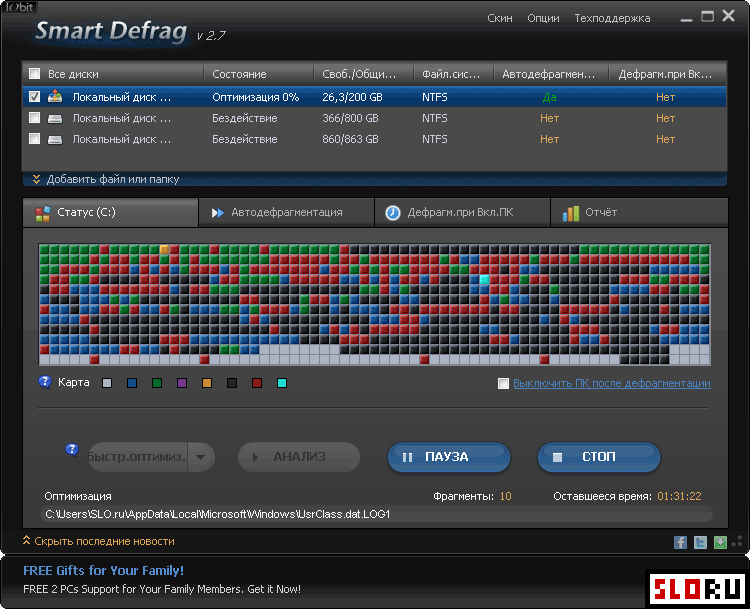Click the Дефрагм.при Вк... column header
Image resolution: width=750 pixels, height=609 pixels.
[668, 74]
